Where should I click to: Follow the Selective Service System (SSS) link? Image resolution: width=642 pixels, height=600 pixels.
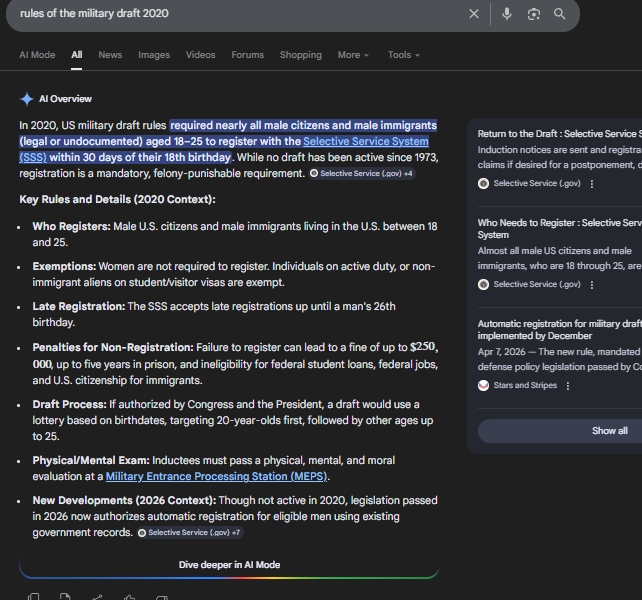click(x=366, y=141)
